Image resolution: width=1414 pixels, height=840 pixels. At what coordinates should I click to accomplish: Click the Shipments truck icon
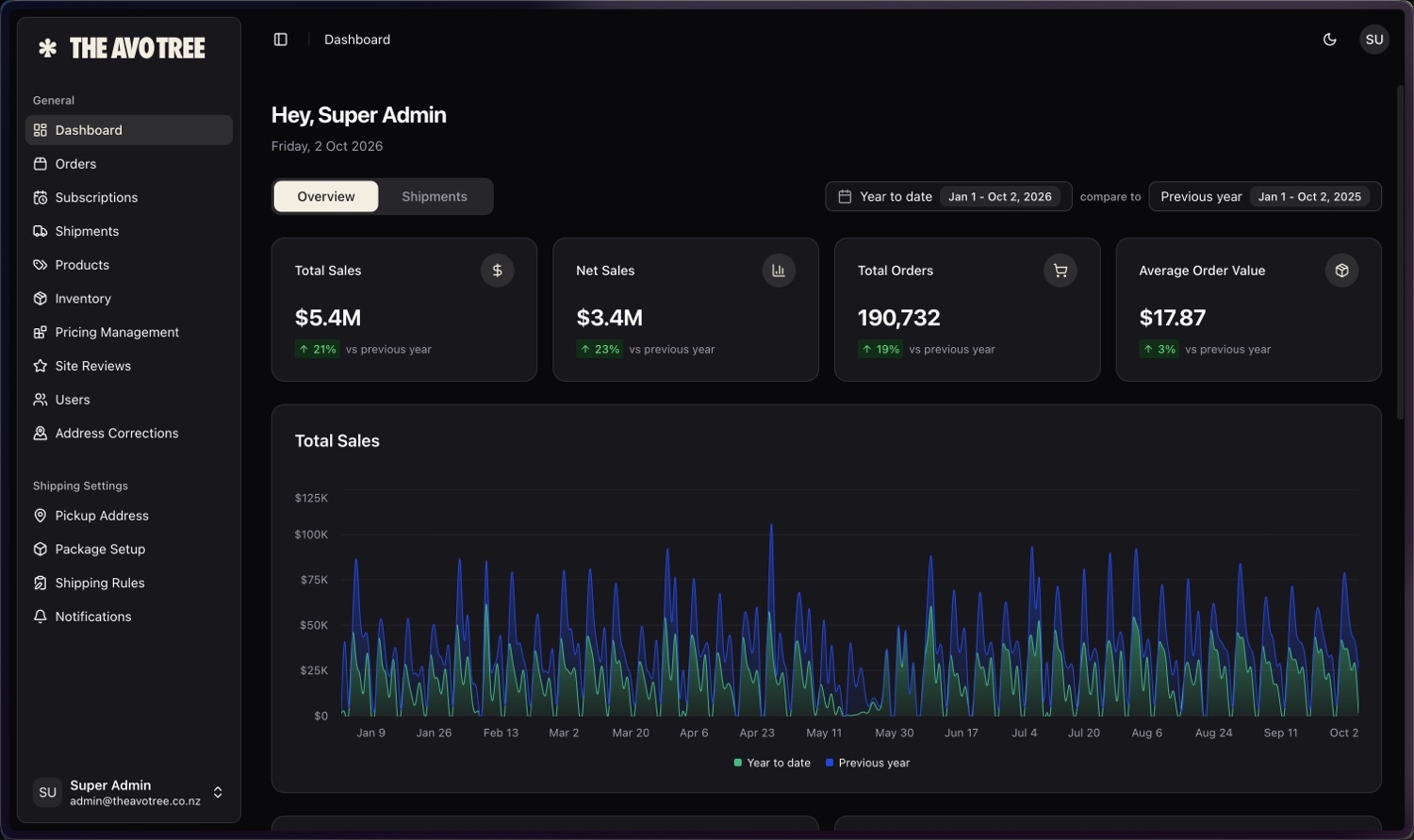[41, 231]
